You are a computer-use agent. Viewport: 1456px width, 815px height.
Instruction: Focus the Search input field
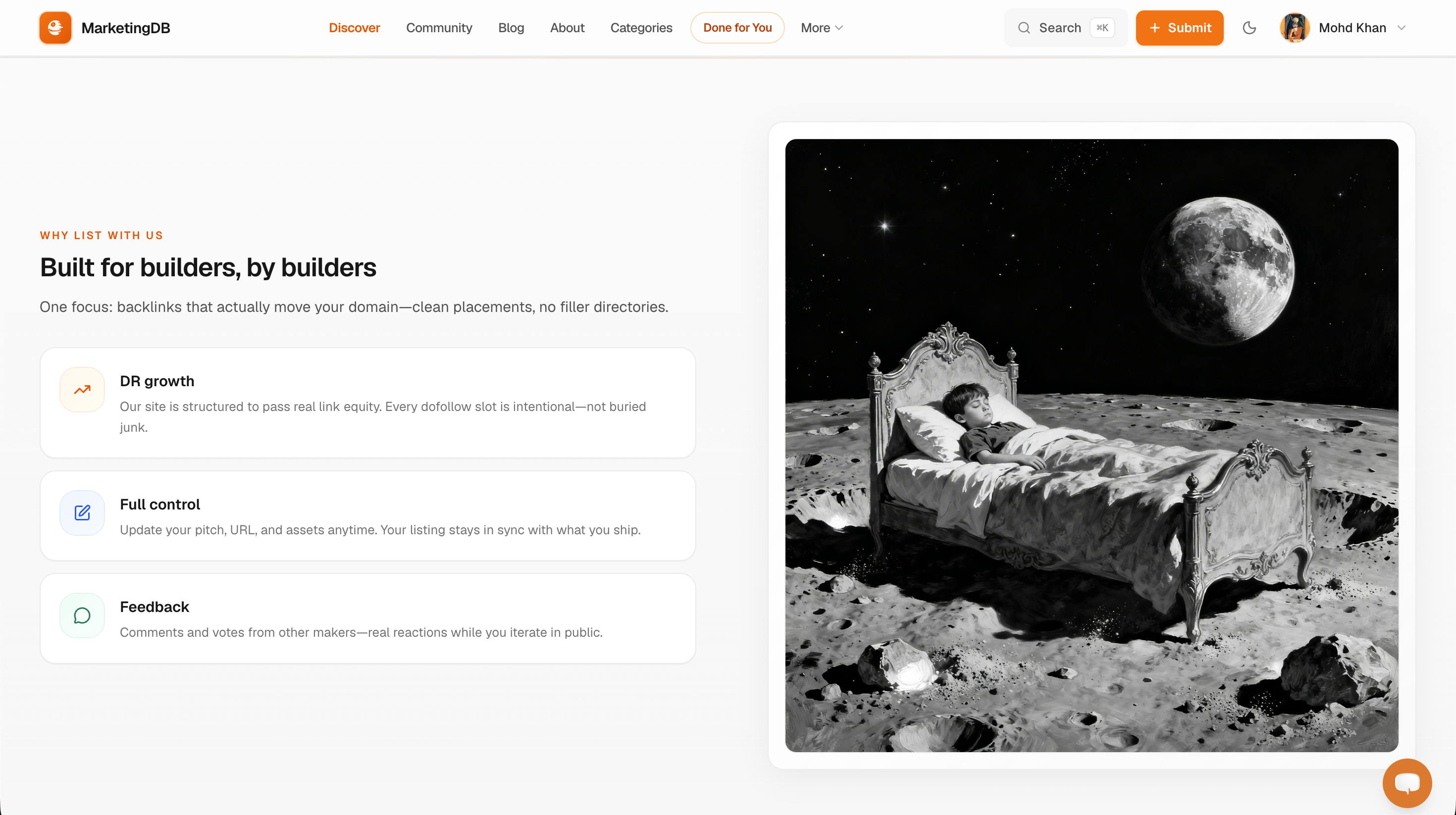[x=1066, y=28]
